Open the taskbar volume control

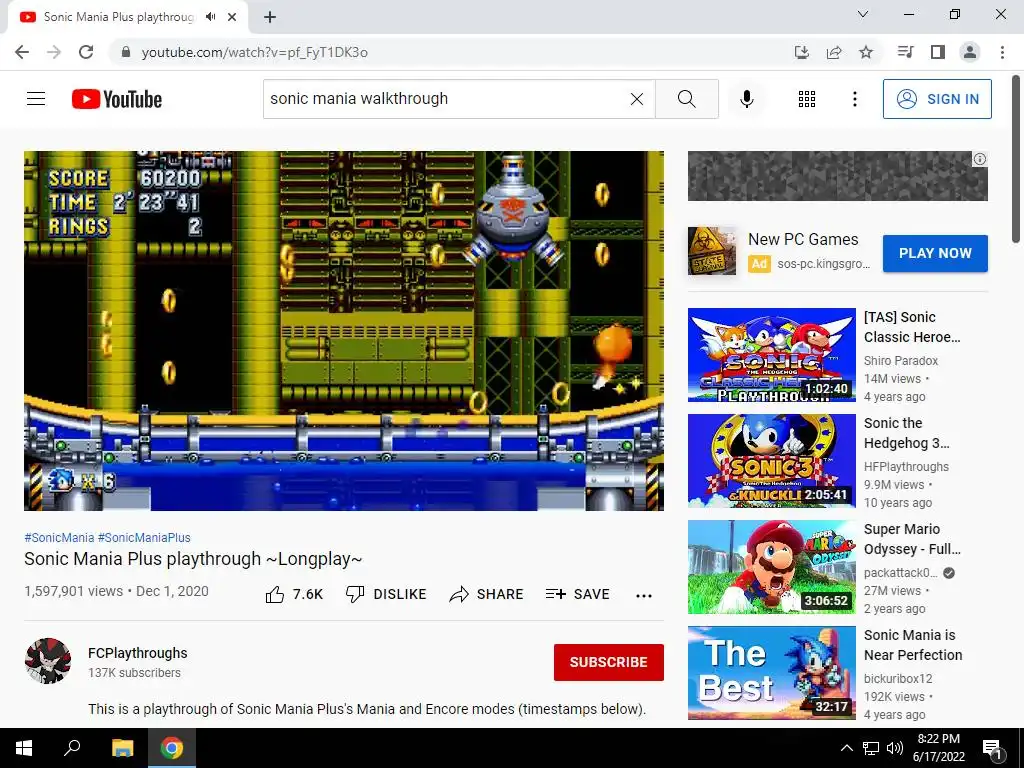(895, 748)
